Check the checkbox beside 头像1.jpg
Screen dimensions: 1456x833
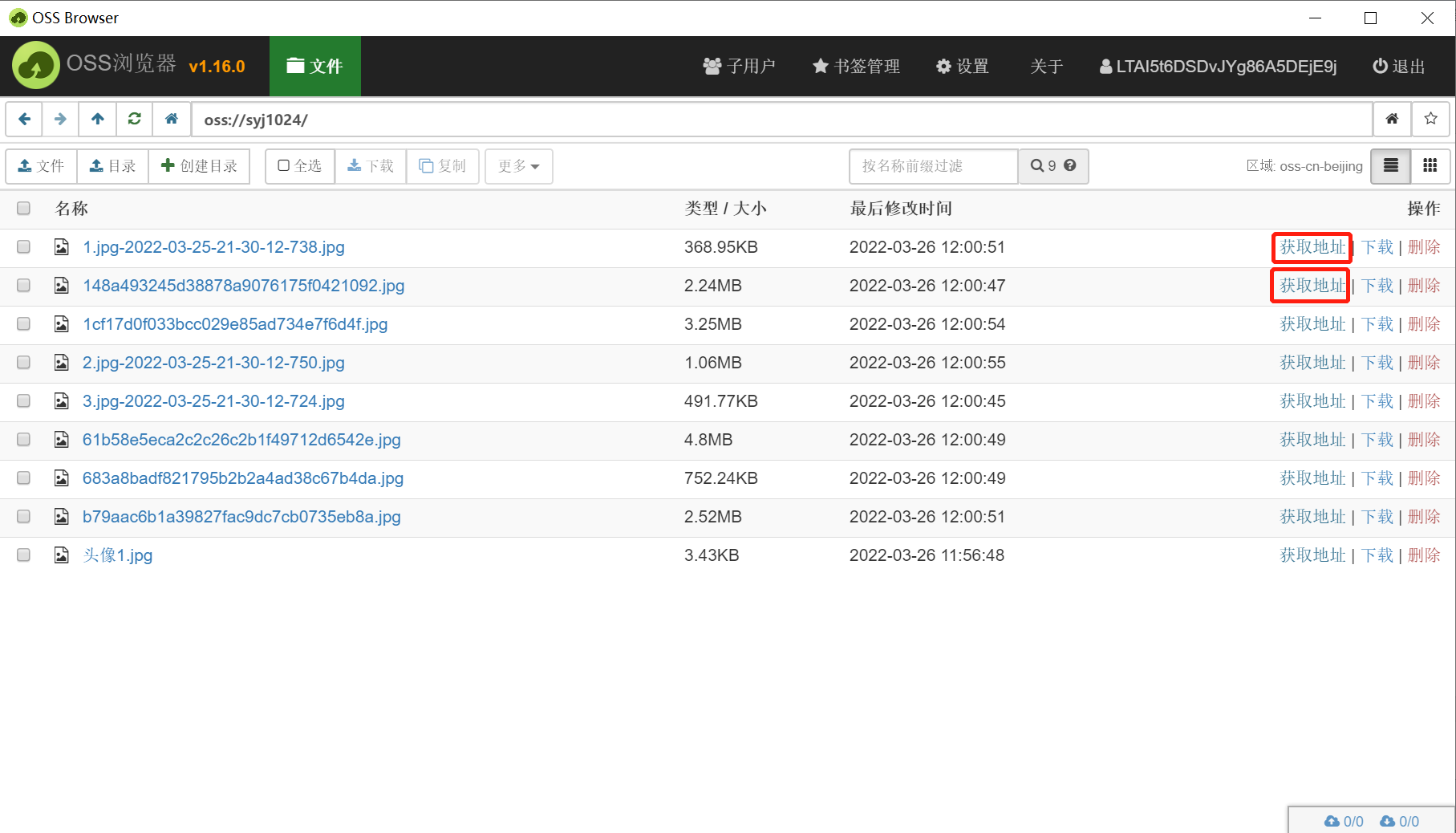point(23,555)
